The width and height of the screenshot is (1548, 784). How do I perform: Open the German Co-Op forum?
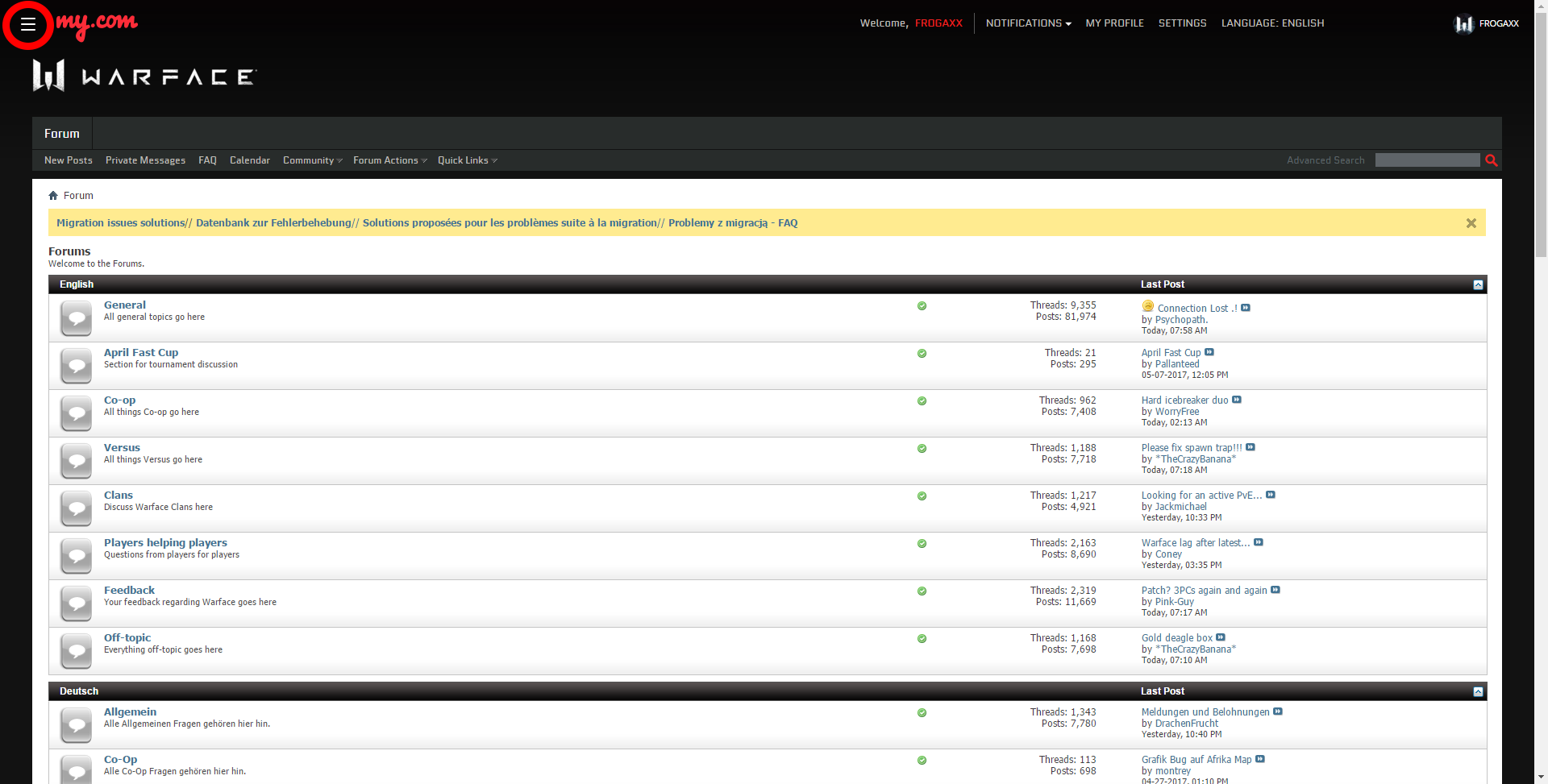click(120, 760)
